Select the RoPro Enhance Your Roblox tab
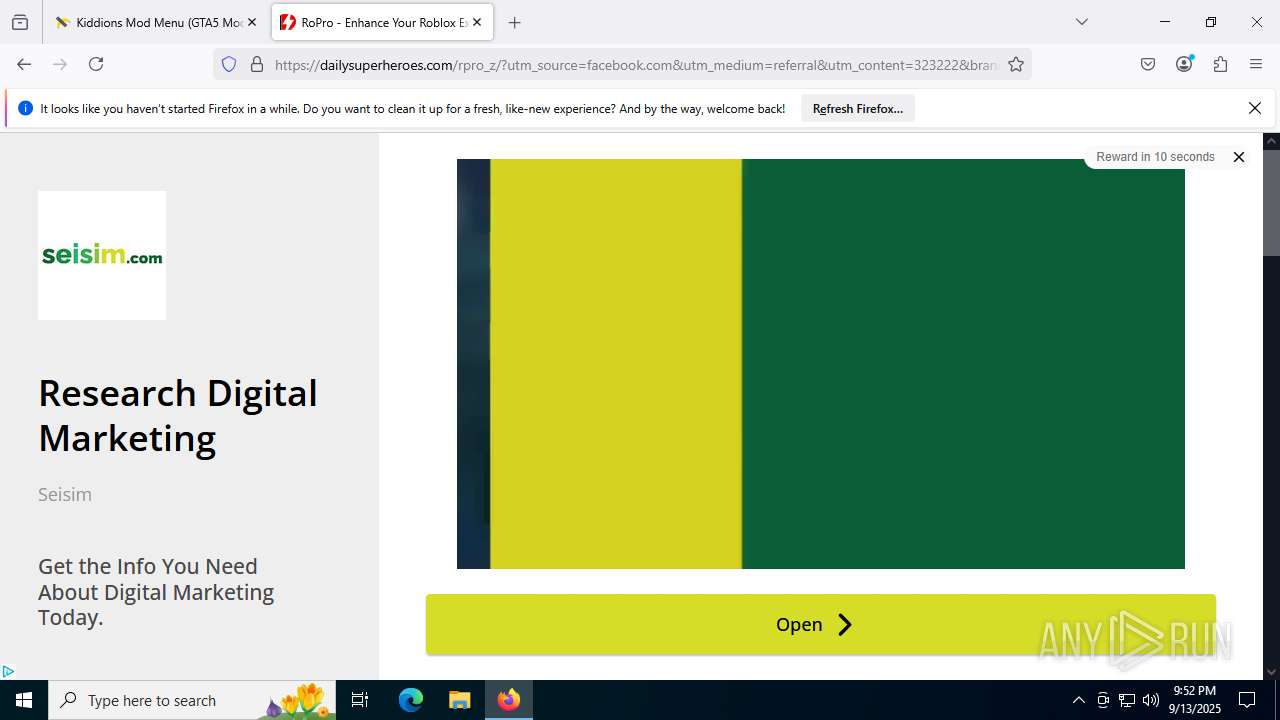 pyautogui.click(x=382, y=22)
